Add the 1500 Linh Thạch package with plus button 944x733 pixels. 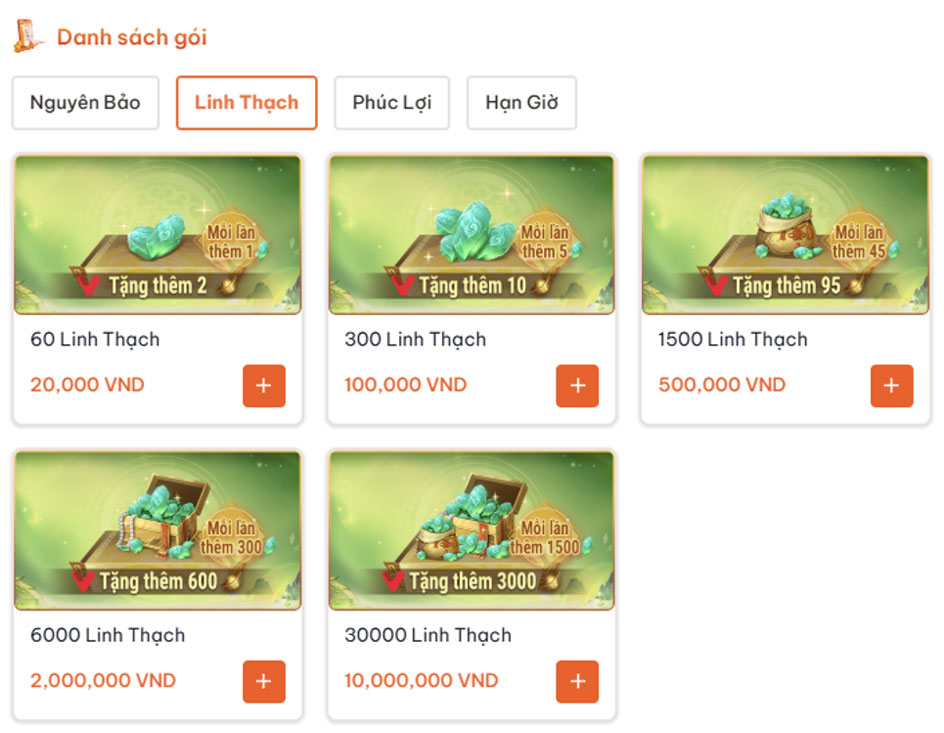click(892, 385)
